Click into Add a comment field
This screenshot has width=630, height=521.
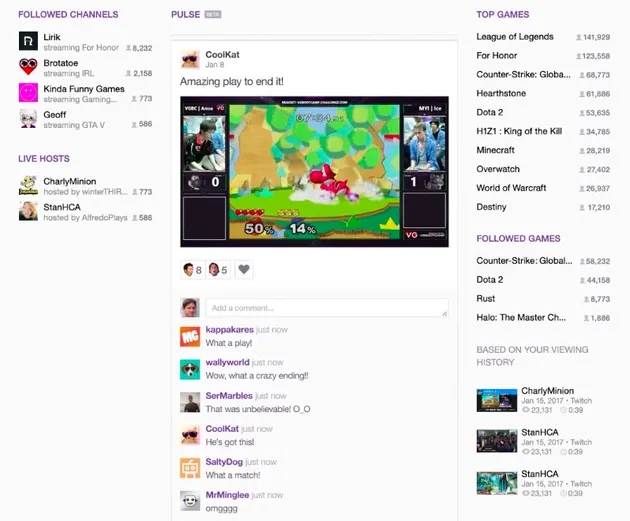(327, 308)
